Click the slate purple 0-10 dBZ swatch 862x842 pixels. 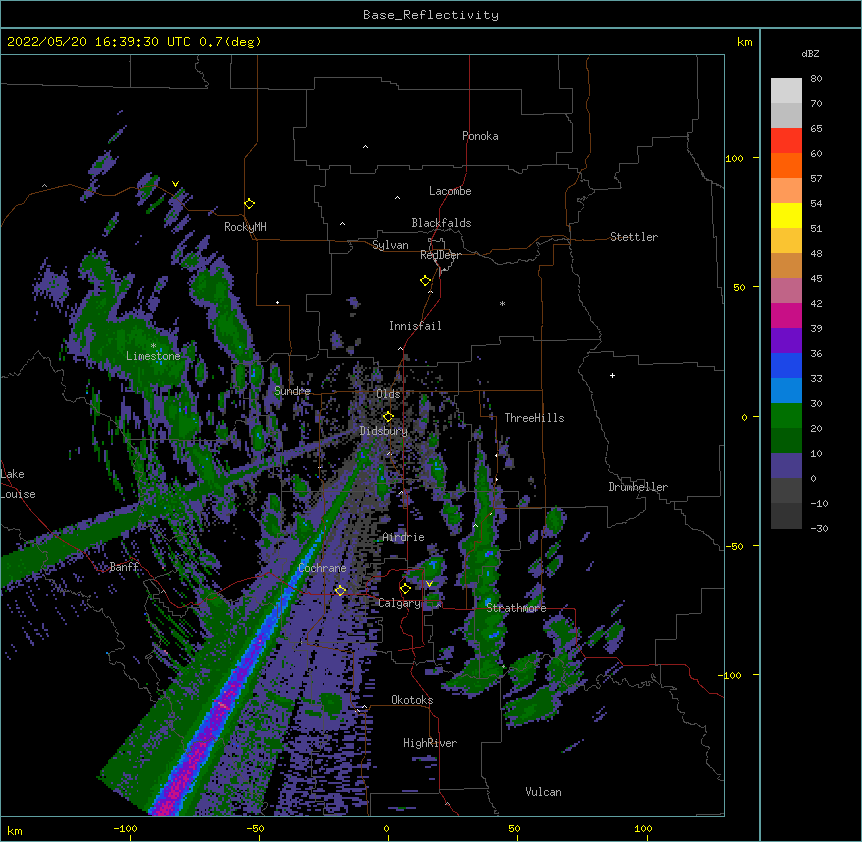786,466
